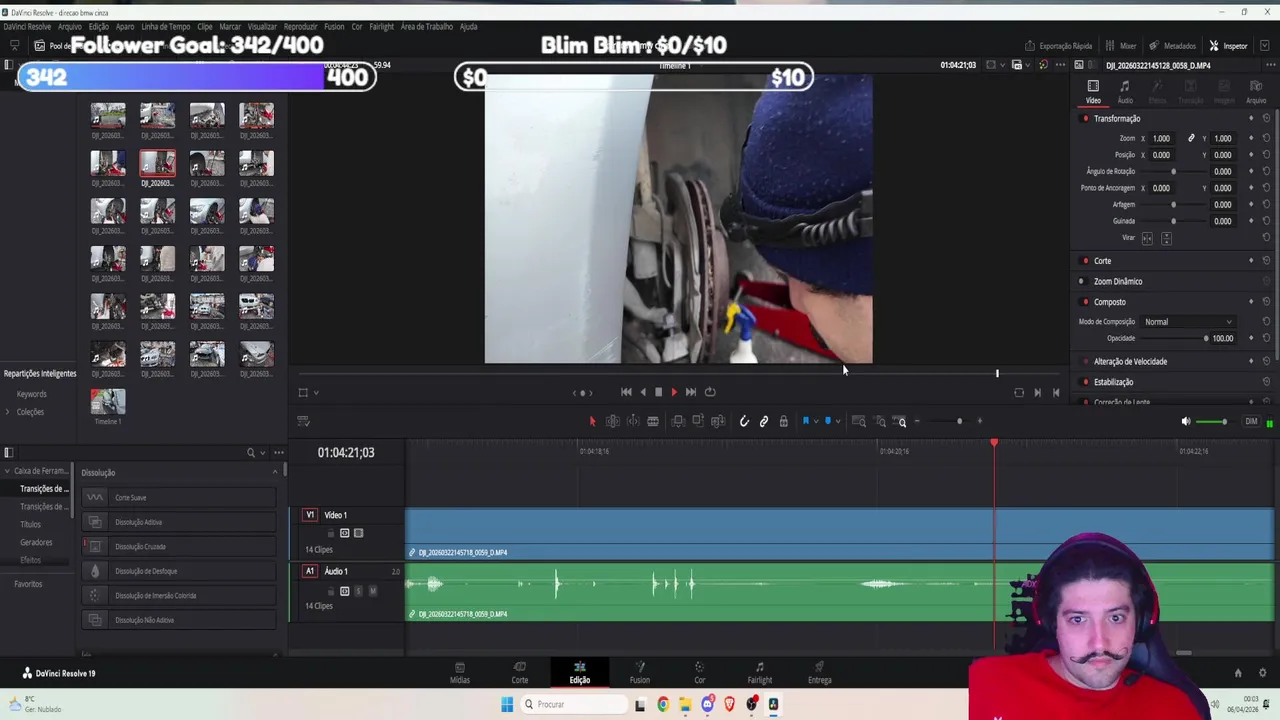1280x720 pixels.
Task: Choose the Corte Suave transition
Action: coord(178,498)
